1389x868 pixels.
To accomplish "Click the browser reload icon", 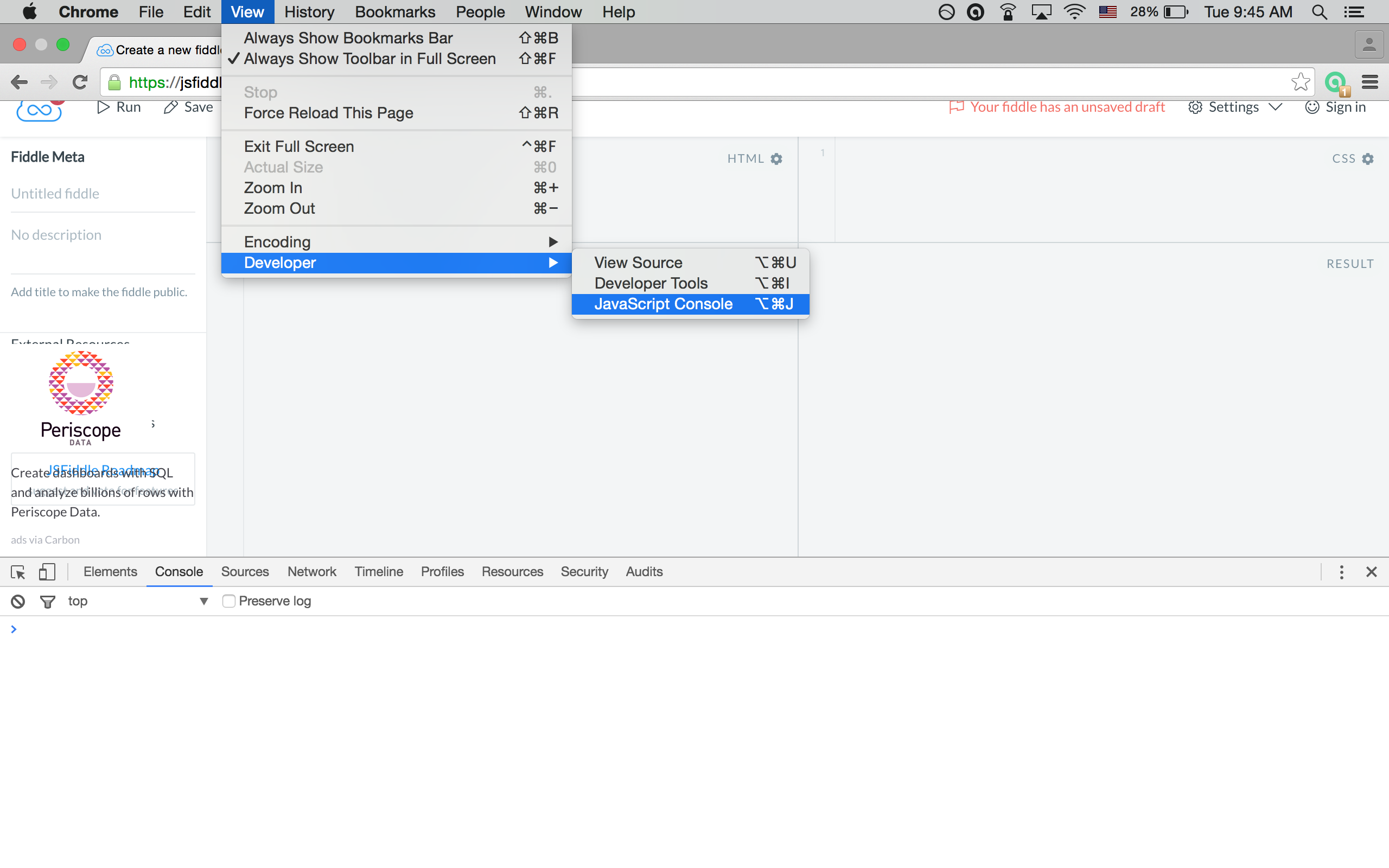I will point(80,82).
